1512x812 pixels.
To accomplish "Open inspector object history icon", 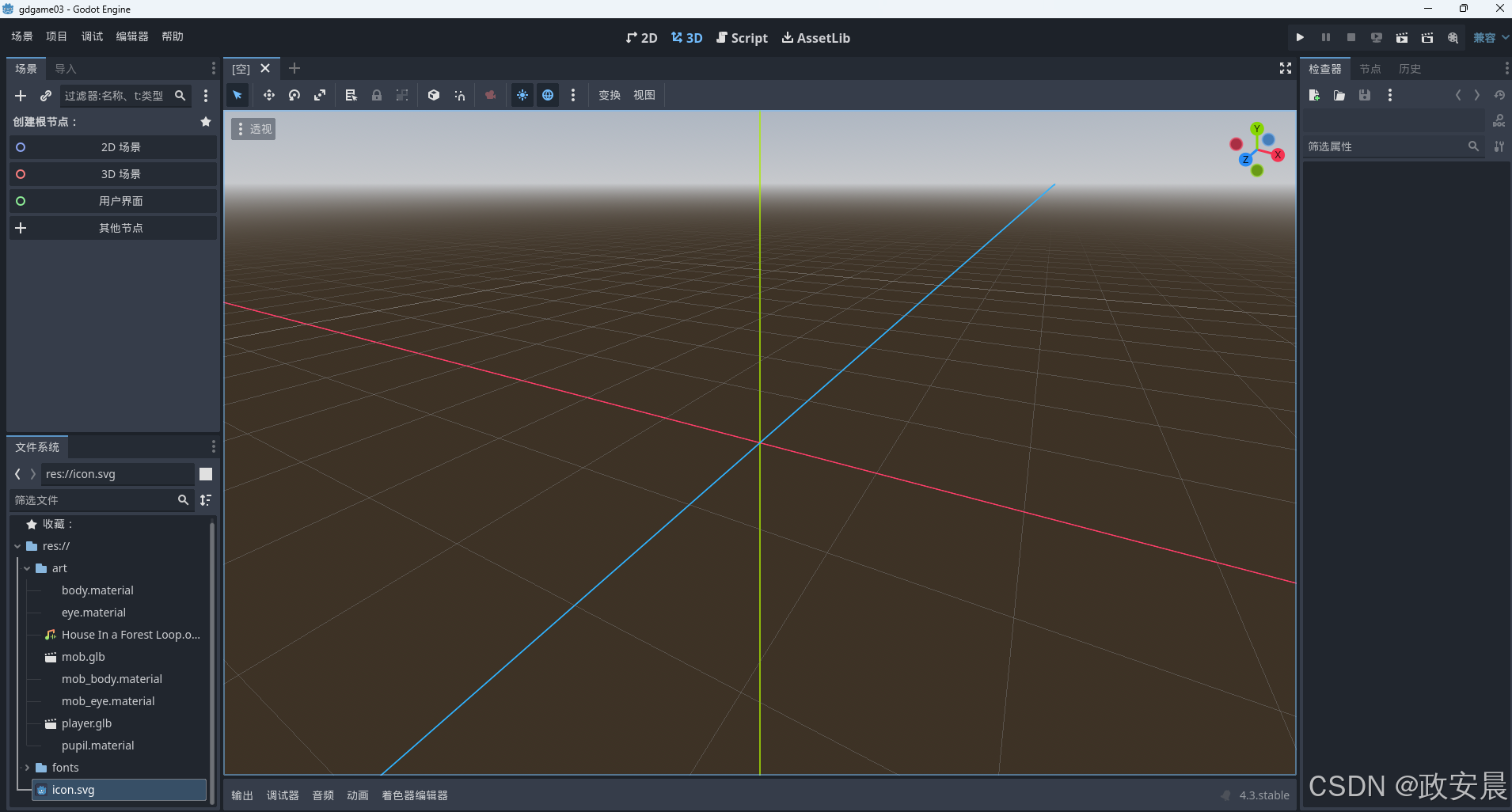I will 1499,95.
